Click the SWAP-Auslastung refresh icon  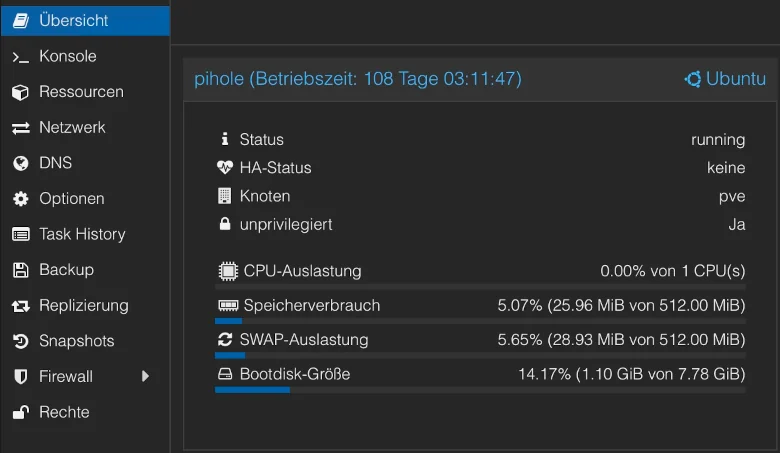point(225,340)
